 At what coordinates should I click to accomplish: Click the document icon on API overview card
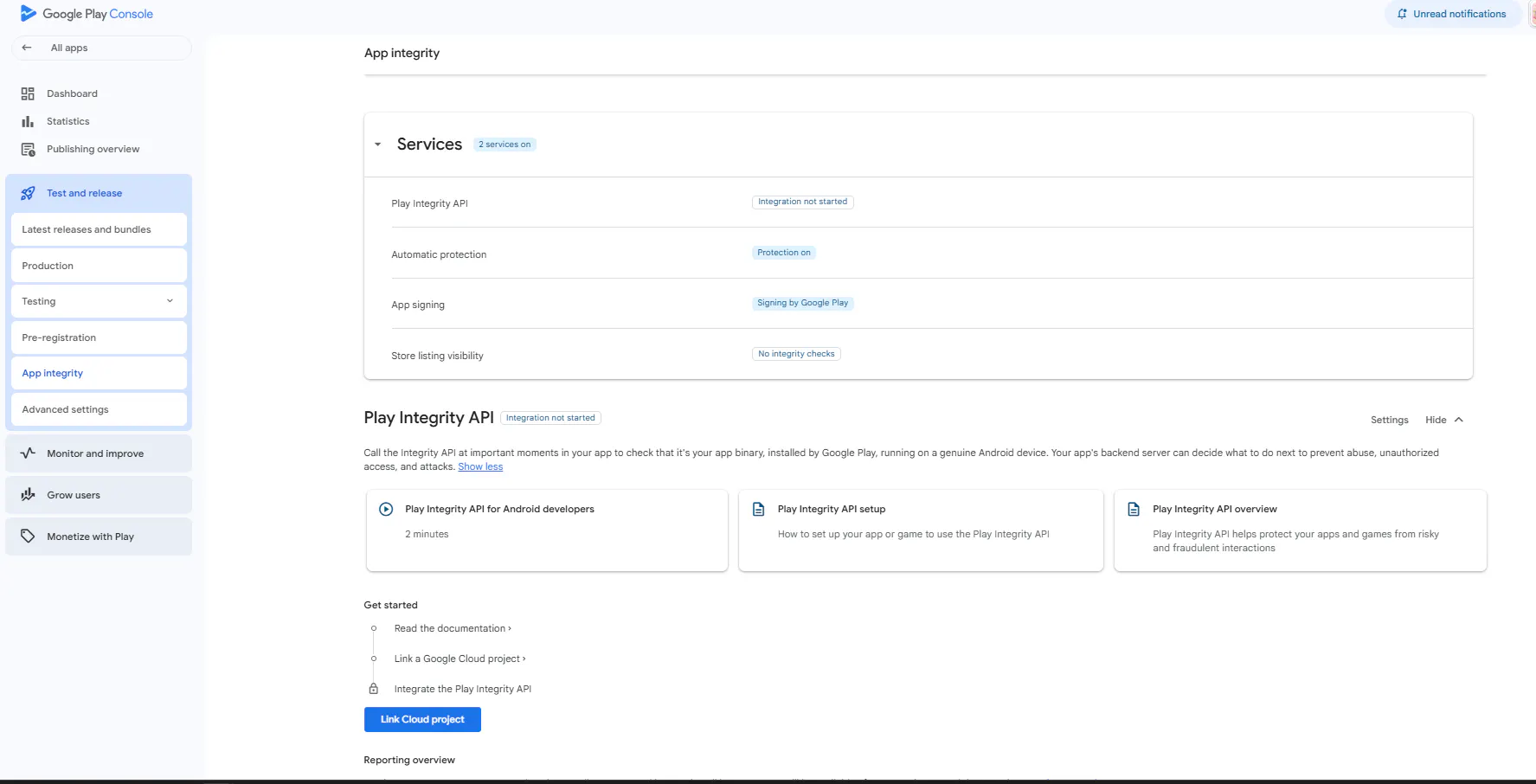click(1134, 509)
